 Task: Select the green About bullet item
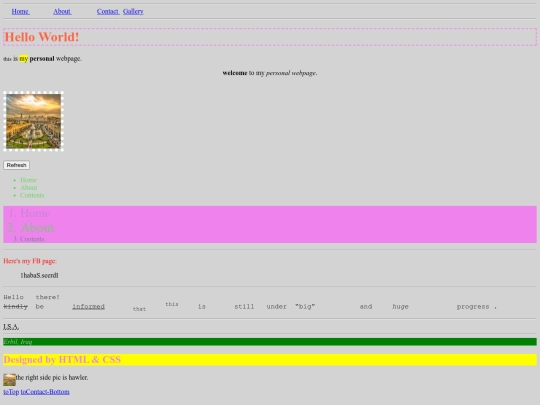tap(29, 187)
